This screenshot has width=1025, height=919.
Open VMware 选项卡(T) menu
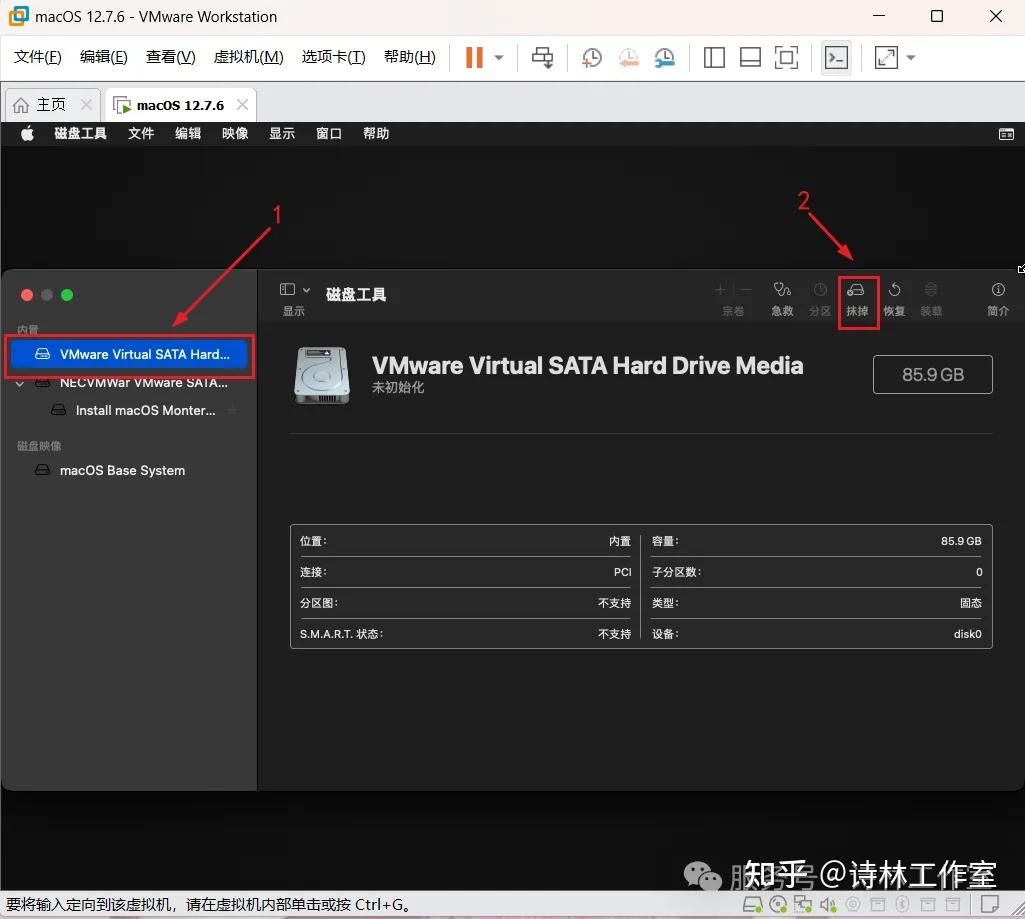tap(333, 58)
